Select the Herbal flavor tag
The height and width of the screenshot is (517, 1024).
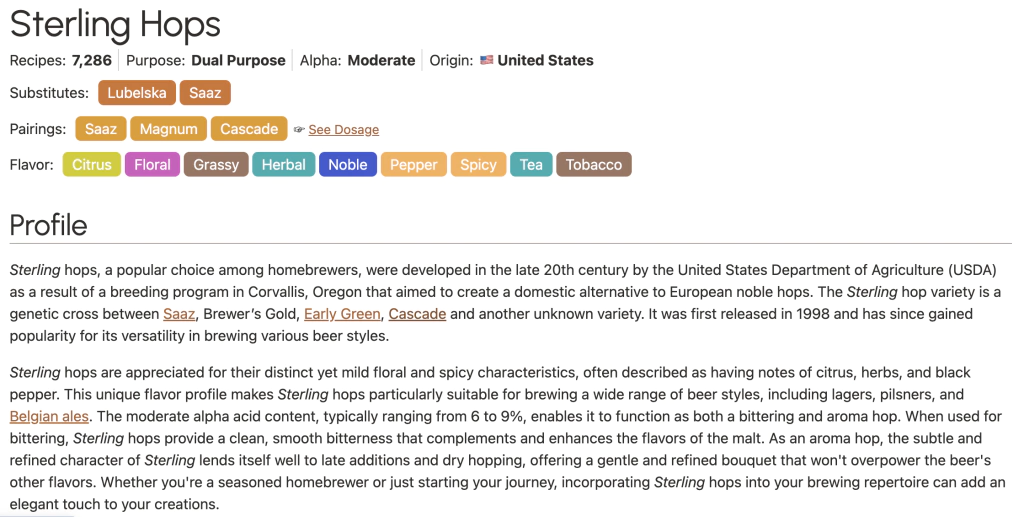coord(284,165)
